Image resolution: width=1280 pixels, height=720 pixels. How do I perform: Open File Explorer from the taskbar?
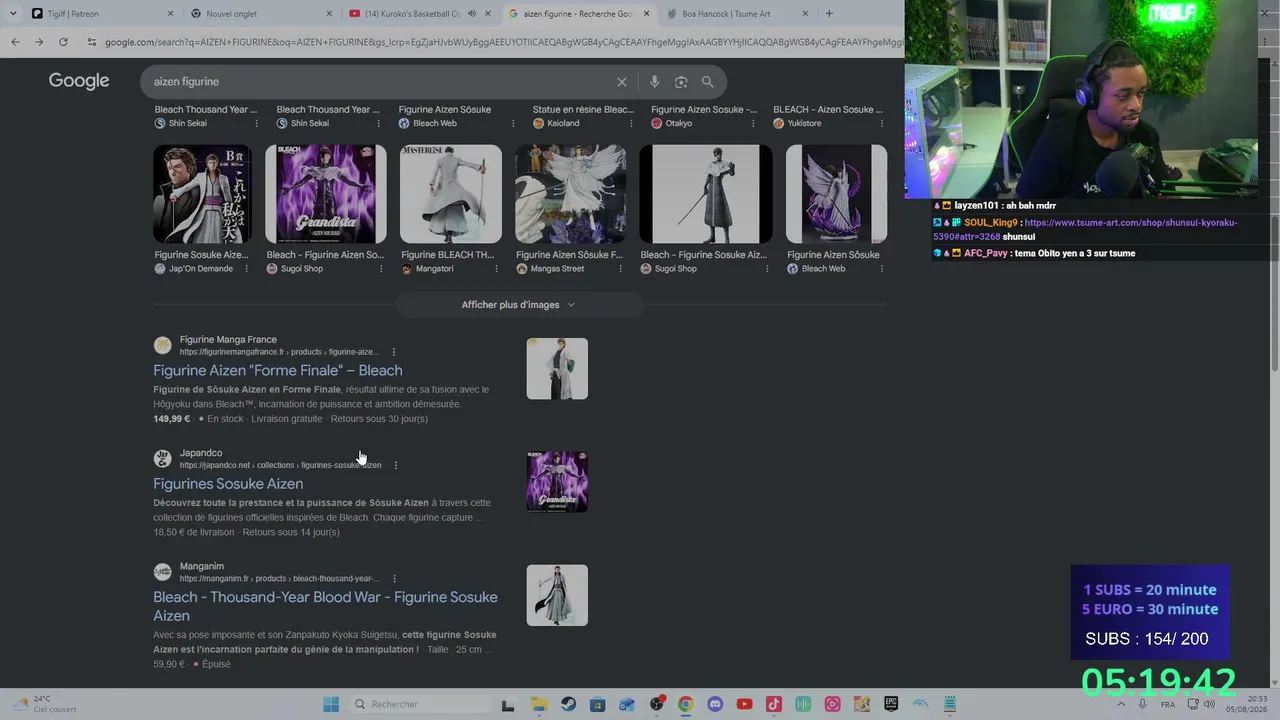point(538,704)
